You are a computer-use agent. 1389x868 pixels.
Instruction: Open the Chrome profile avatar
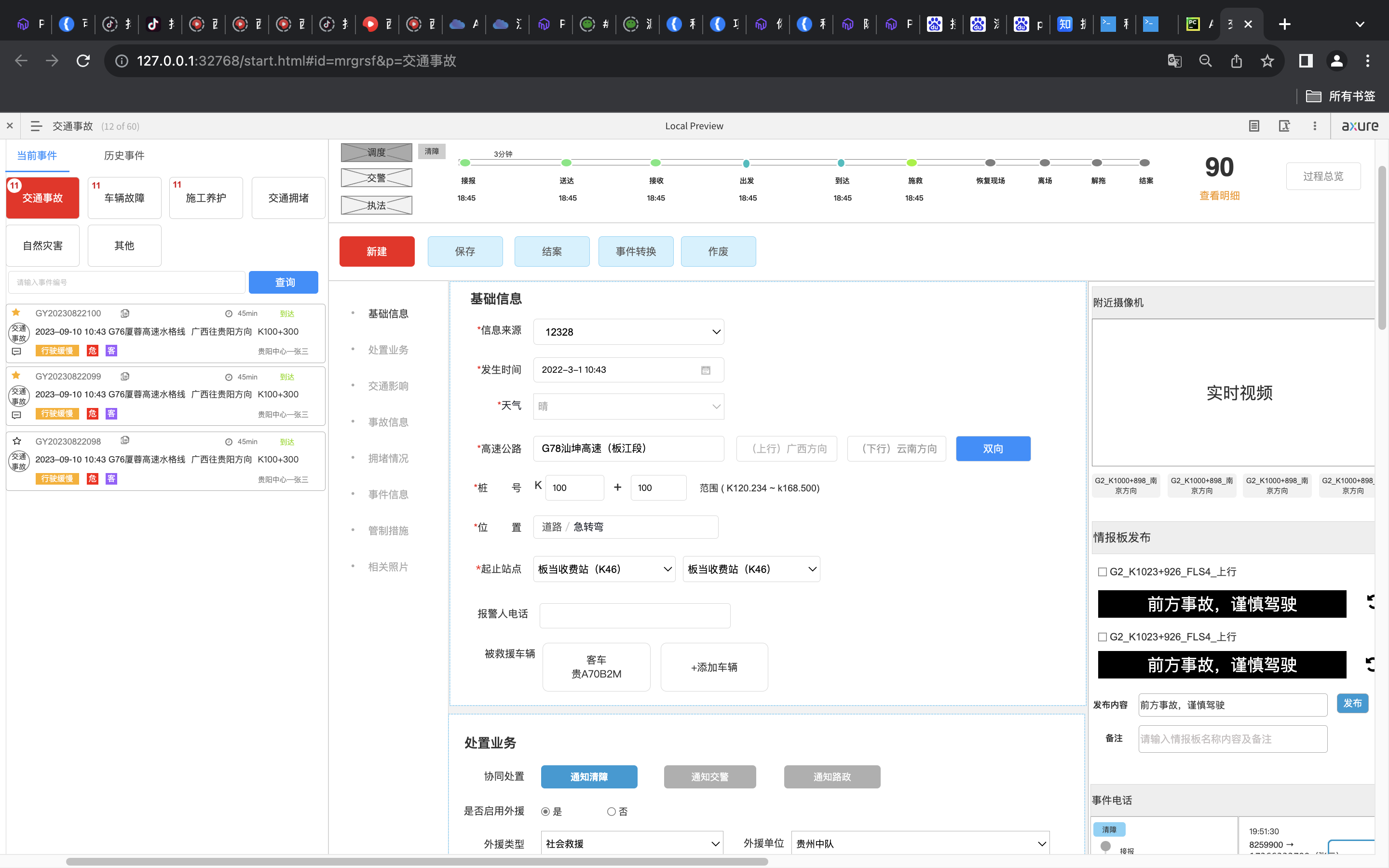(x=1337, y=61)
